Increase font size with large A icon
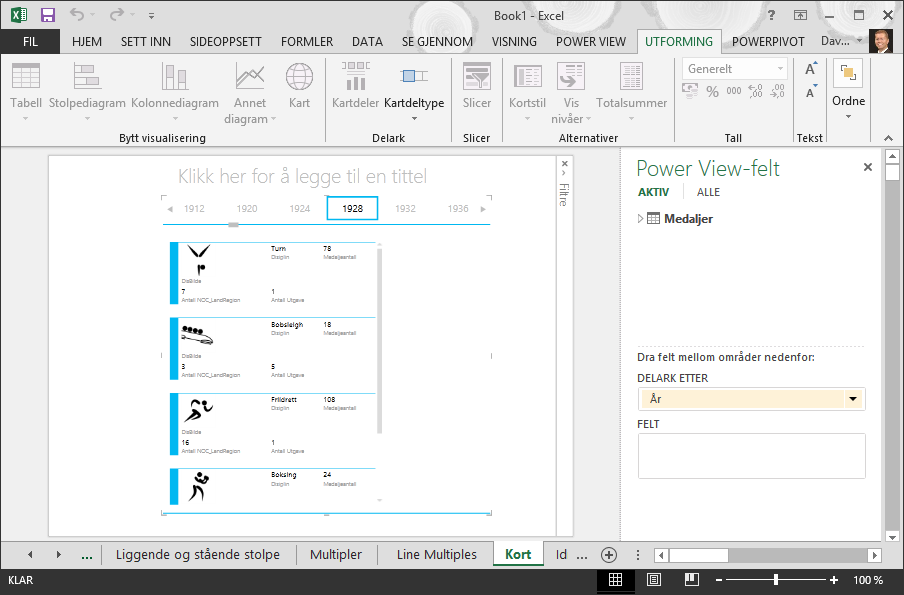This screenshot has width=904, height=595. [x=811, y=68]
